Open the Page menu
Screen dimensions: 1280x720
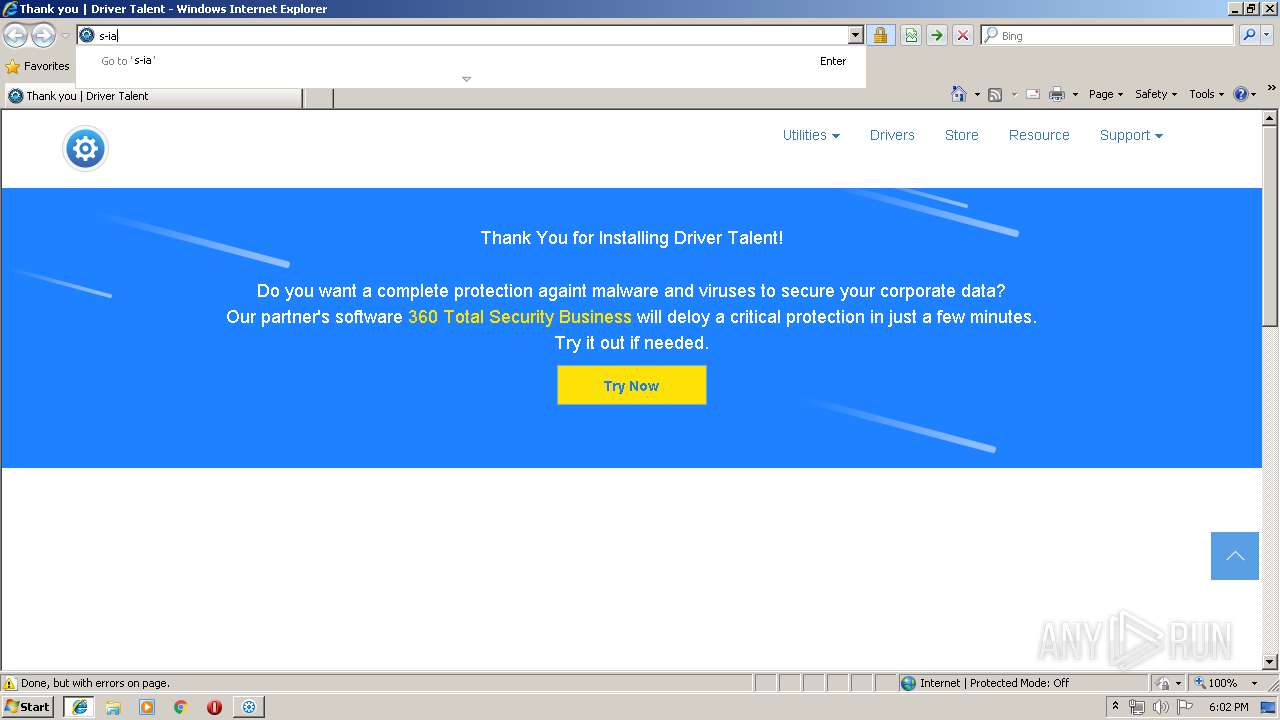pyautogui.click(x=1105, y=94)
